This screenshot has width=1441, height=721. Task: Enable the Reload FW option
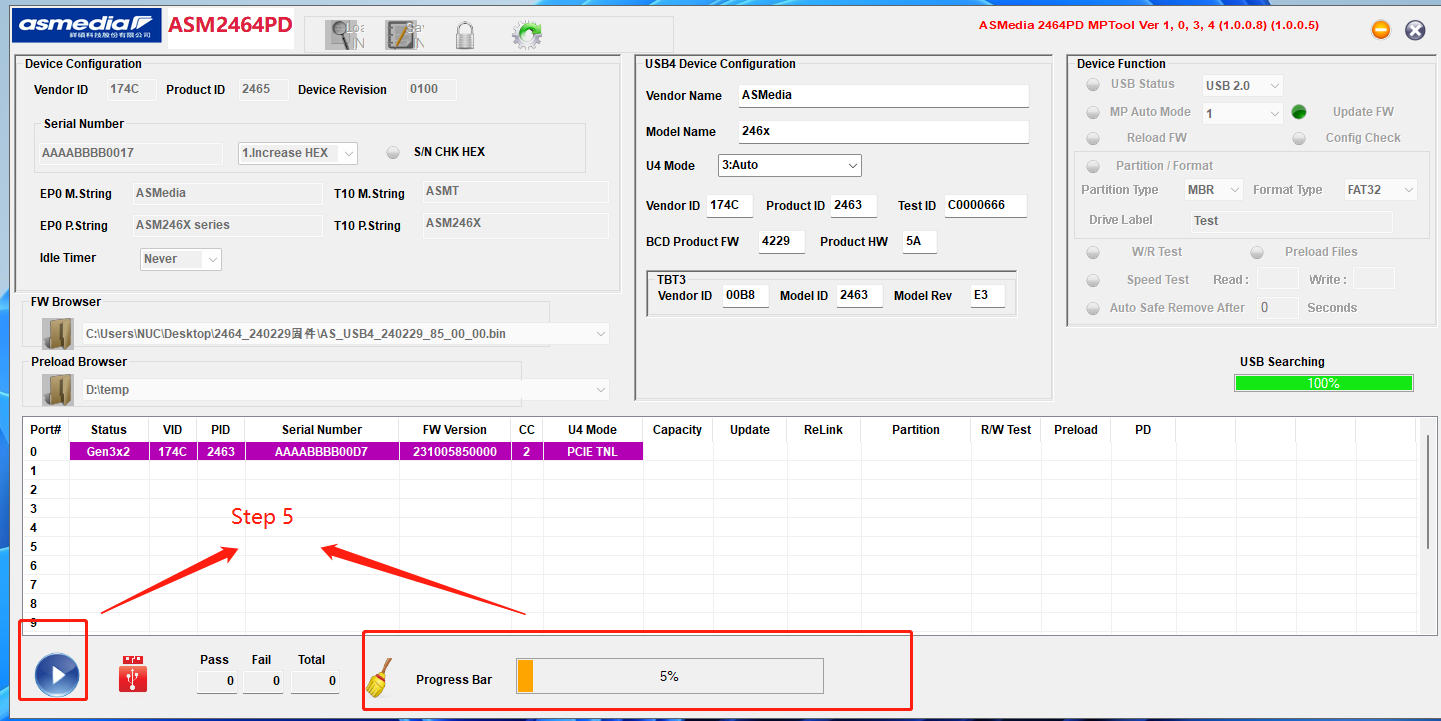pyautogui.click(x=1093, y=139)
